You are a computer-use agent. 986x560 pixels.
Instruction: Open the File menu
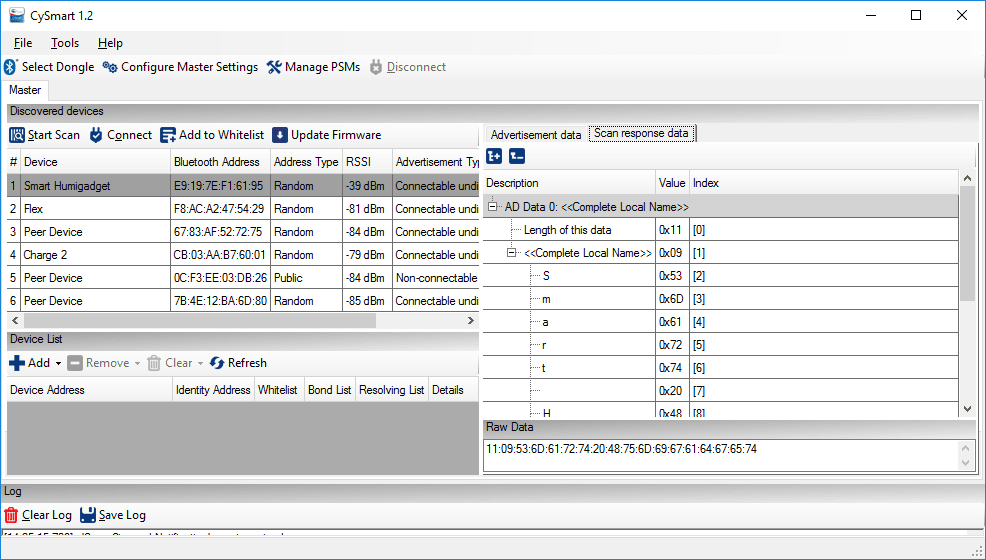[23, 43]
